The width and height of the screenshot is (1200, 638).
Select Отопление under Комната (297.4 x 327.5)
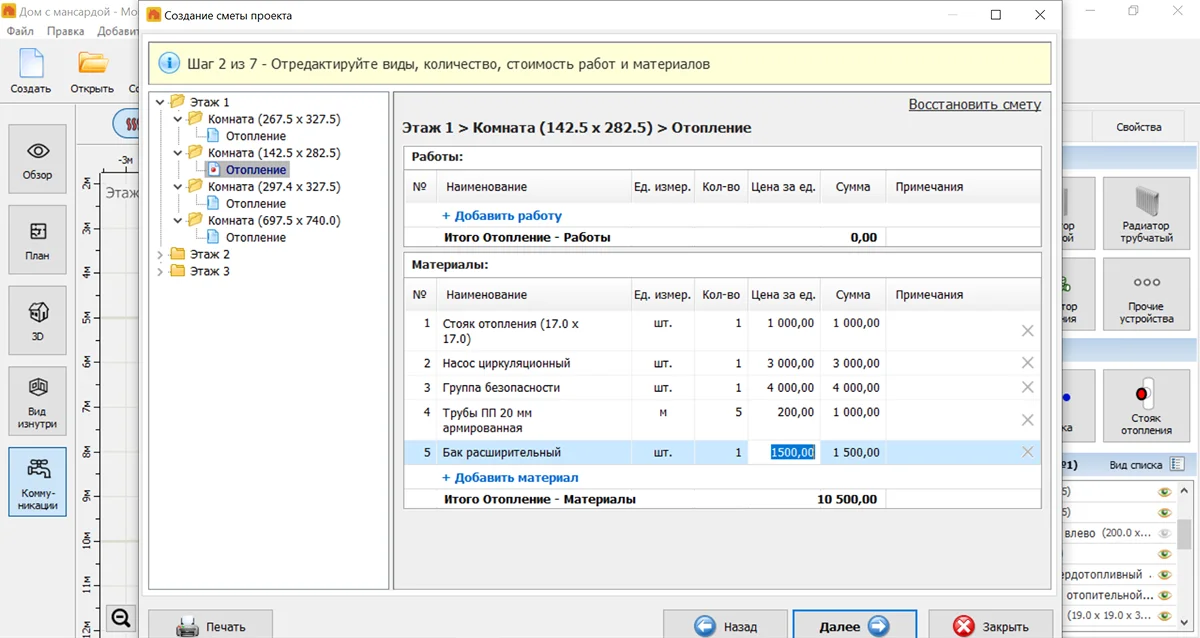tap(255, 204)
